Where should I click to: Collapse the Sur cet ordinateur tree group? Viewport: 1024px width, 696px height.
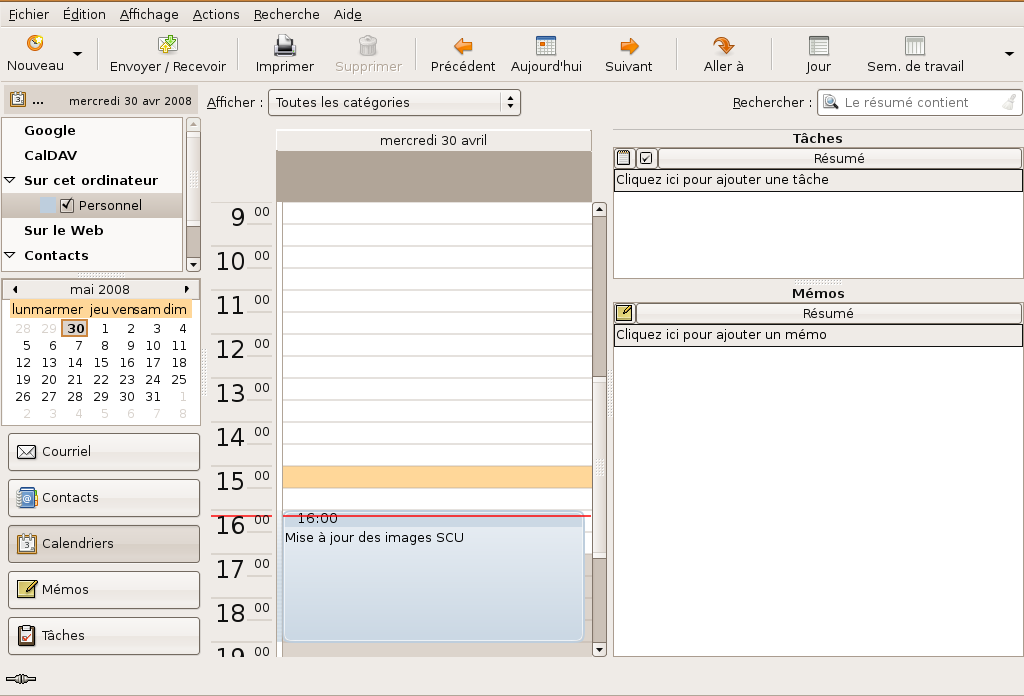tap(10, 180)
